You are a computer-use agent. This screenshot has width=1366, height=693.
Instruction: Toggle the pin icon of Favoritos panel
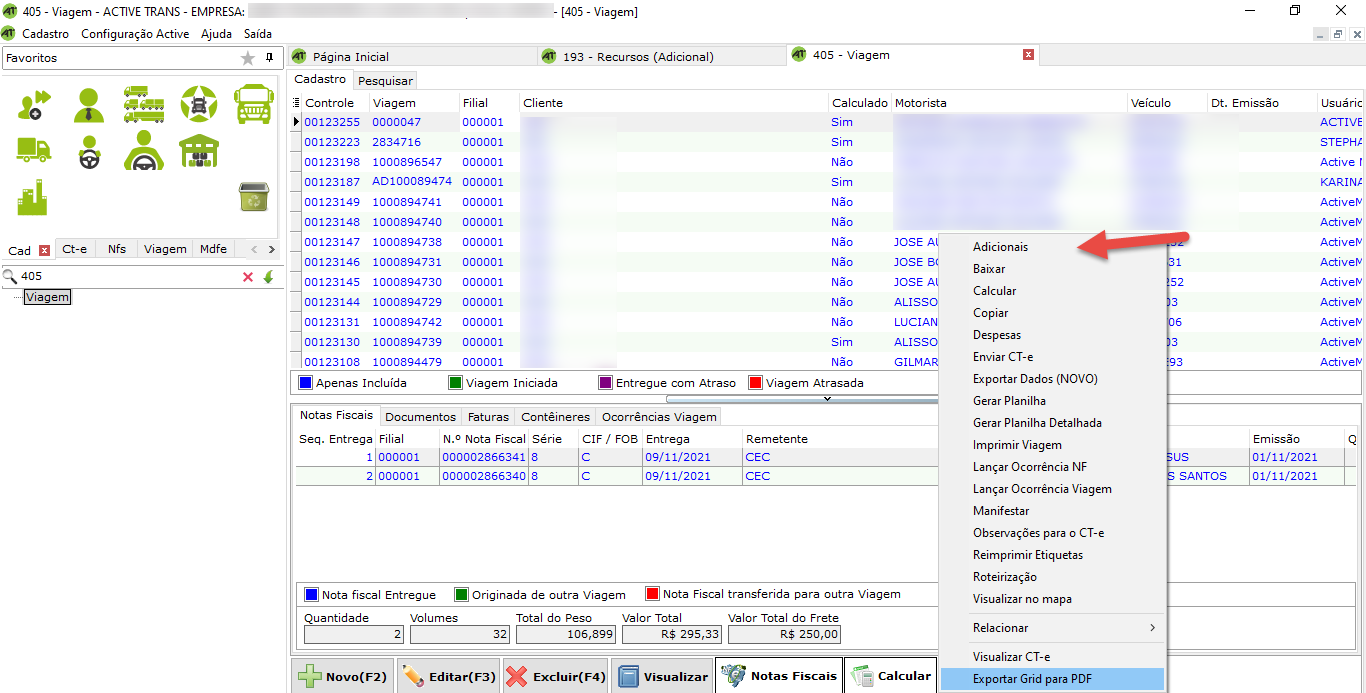269,58
